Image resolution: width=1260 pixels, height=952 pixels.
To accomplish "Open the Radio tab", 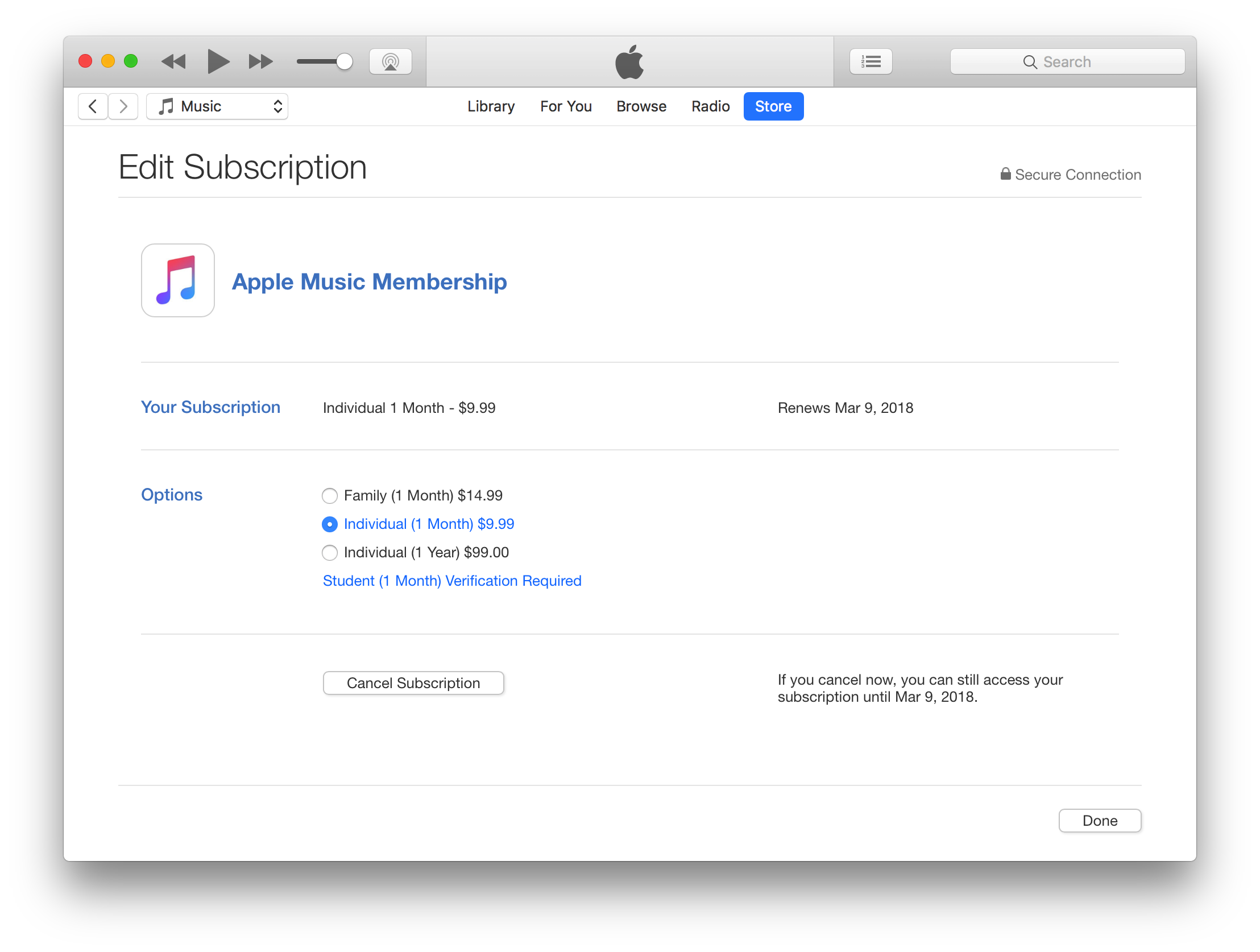I will coord(710,106).
